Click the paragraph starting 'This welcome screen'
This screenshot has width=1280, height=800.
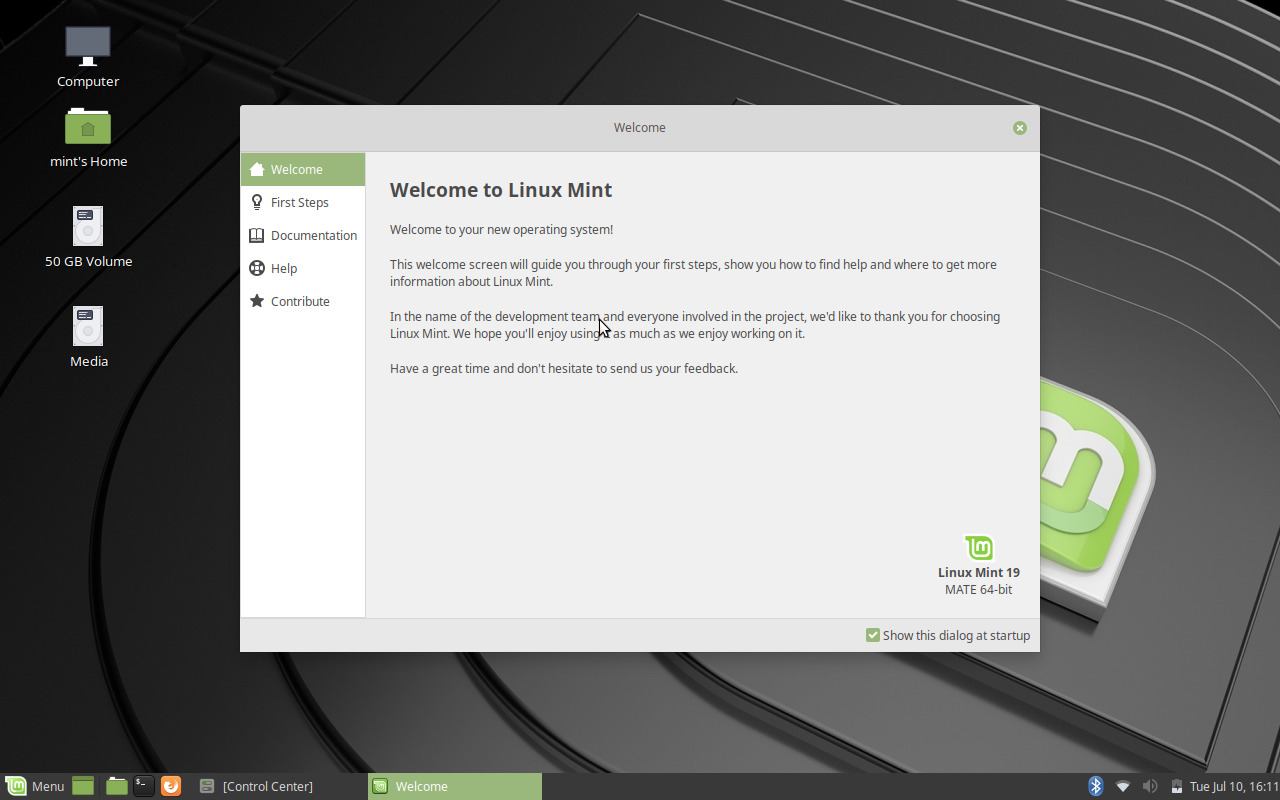(x=693, y=273)
